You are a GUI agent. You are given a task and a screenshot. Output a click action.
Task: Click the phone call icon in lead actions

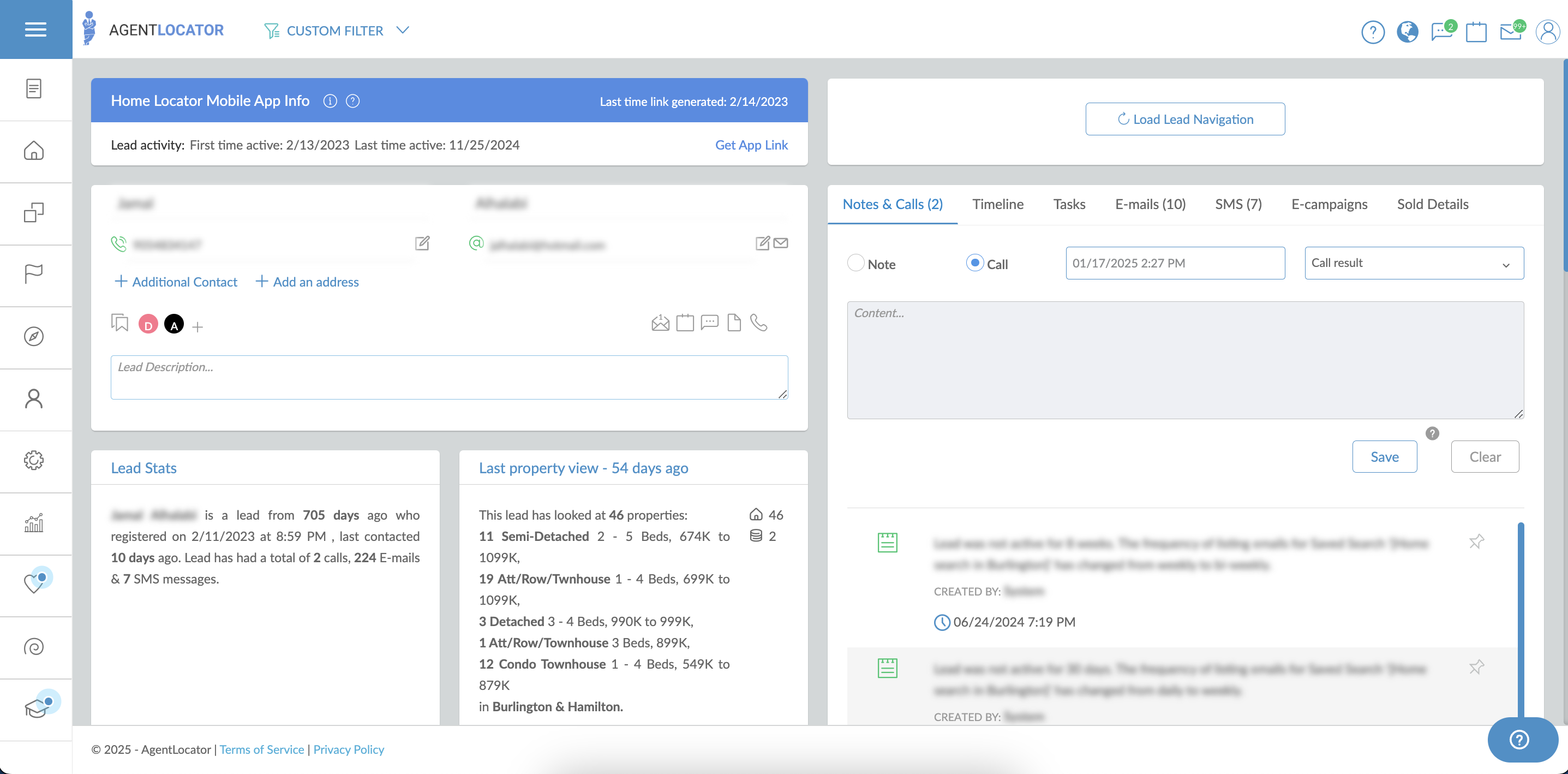pos(758,323)
